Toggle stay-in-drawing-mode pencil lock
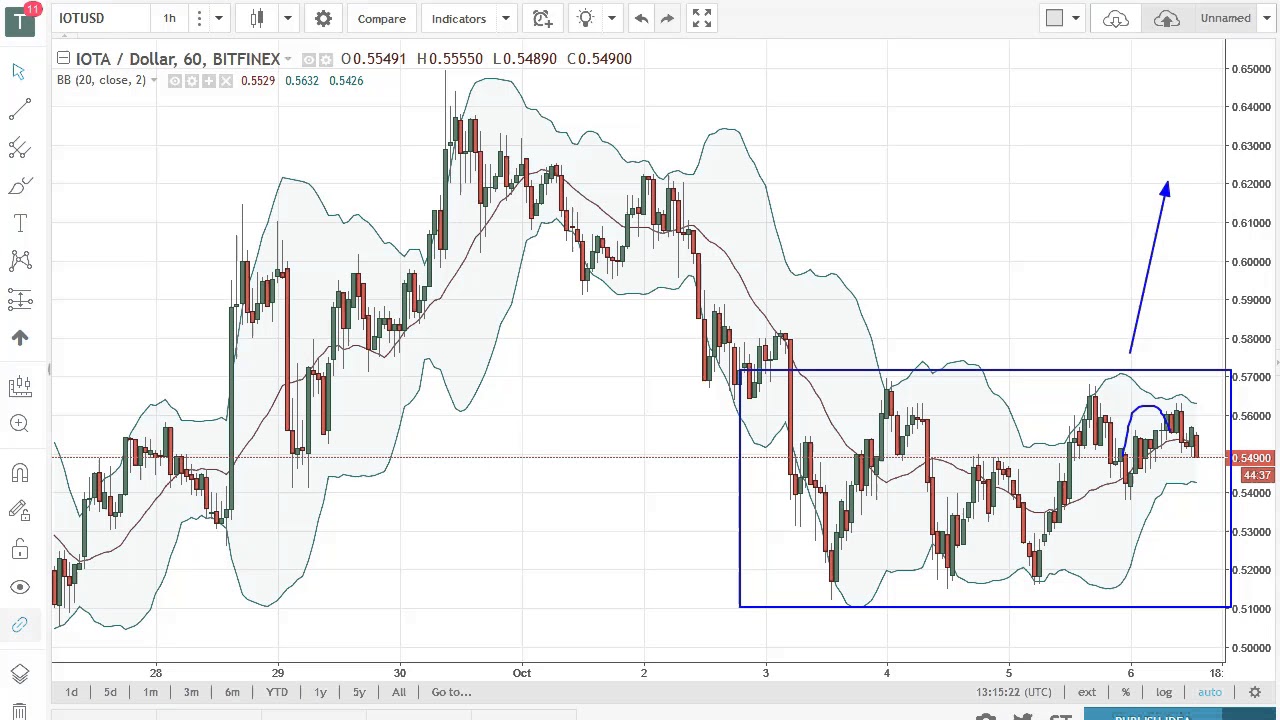1280x720 pixels. tap(19, 511)
